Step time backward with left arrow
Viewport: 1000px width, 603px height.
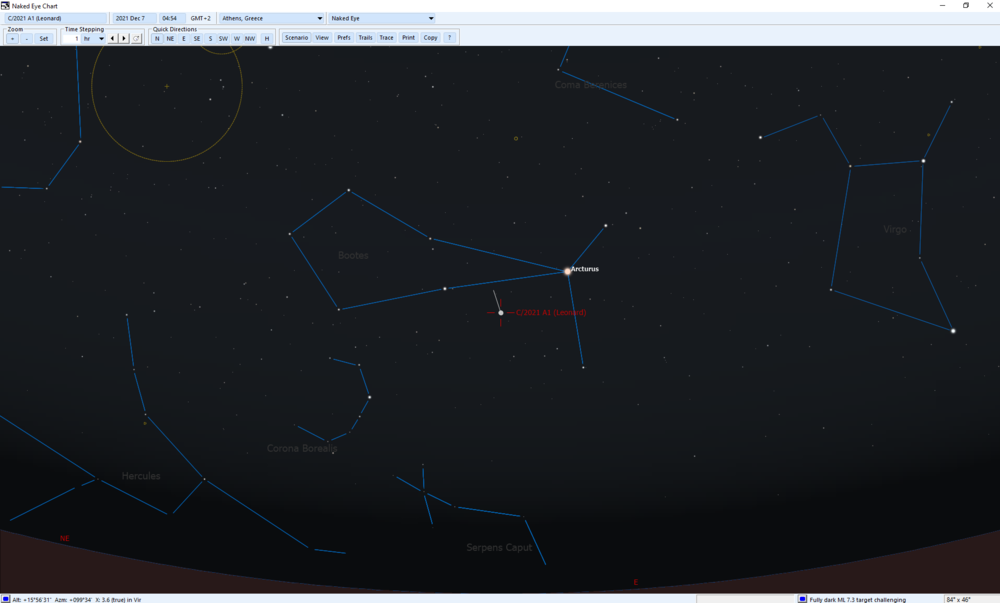coord(112,38)
